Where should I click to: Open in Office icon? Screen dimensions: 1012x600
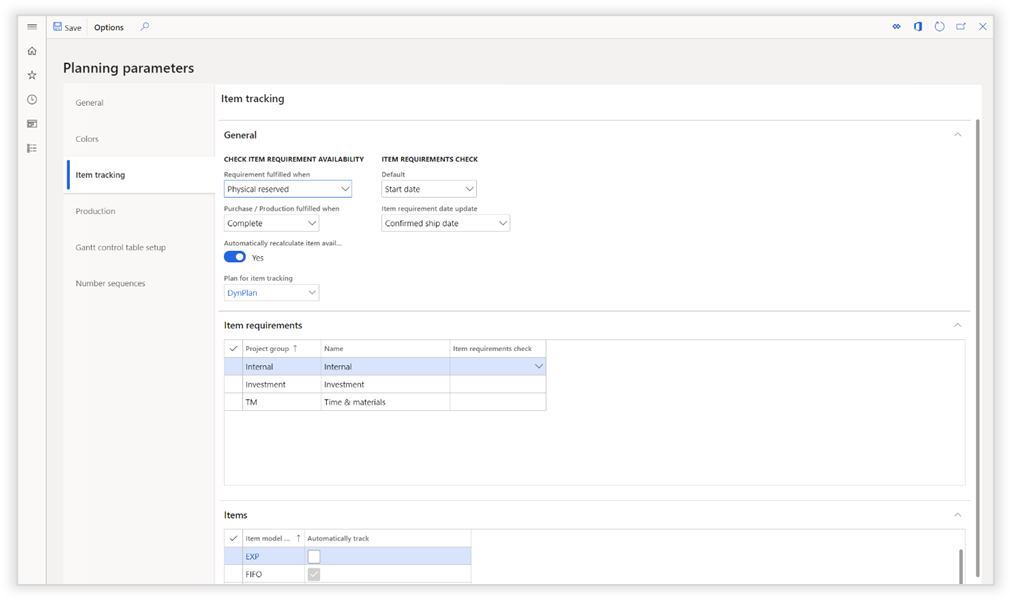coord(918,26)
